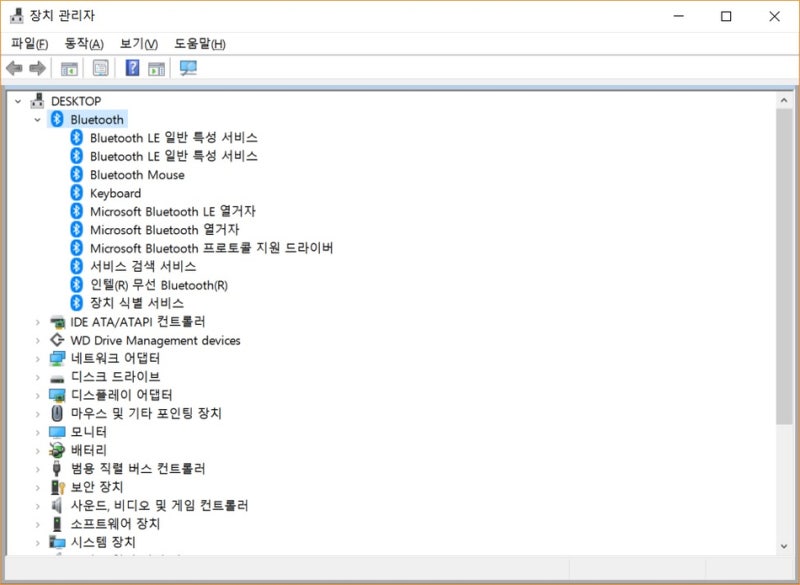Click the 마우스 및 기타 포인팅 장치 icon
The image size is (800, 585).
click(x=57, y=413)
